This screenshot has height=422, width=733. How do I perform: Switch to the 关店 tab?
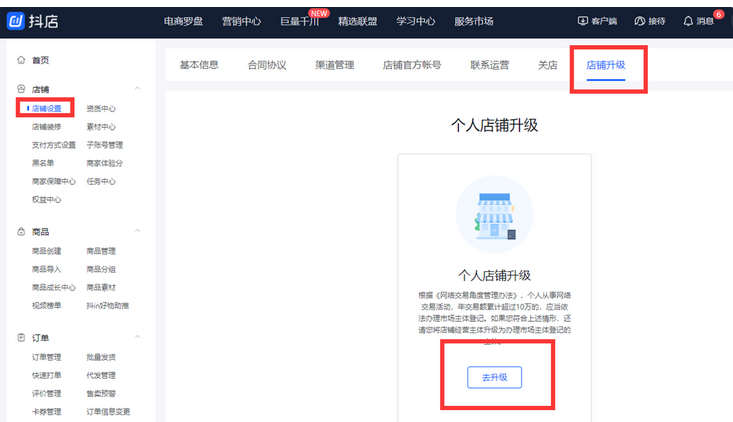coord(547,65)
